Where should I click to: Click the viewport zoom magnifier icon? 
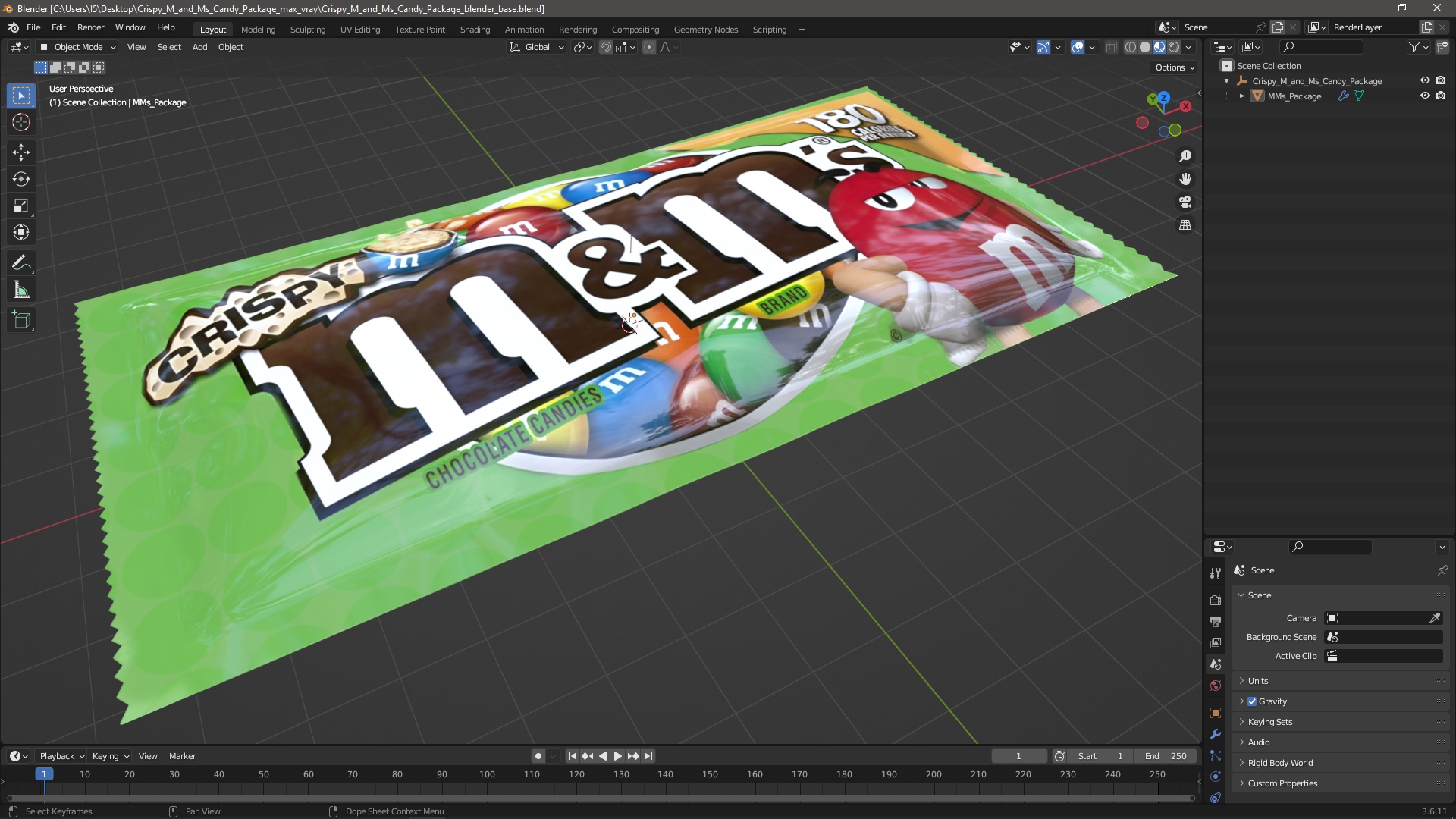click(1185, 156)
